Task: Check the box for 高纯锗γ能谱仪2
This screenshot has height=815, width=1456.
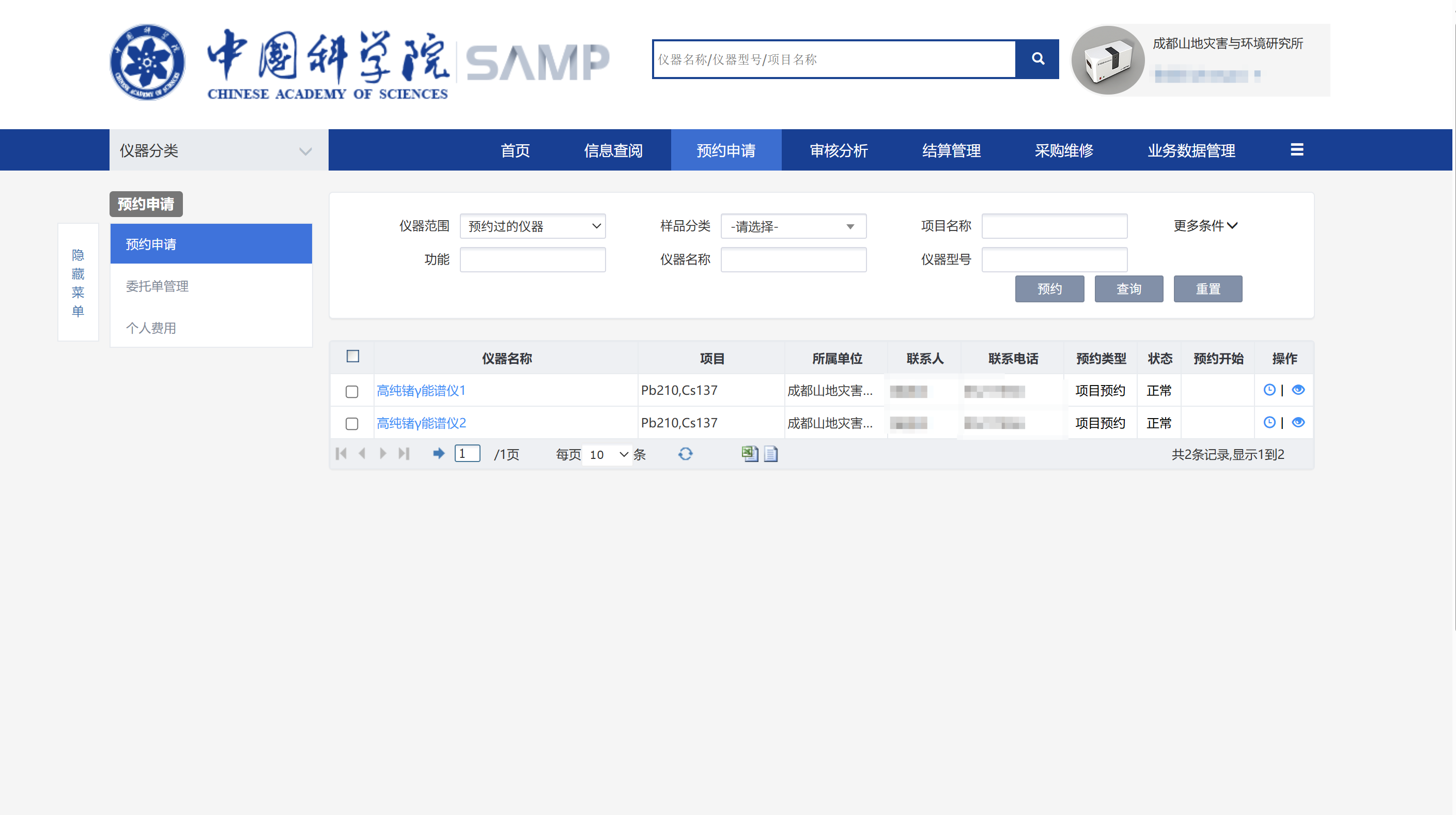Action: pos(351,424)
